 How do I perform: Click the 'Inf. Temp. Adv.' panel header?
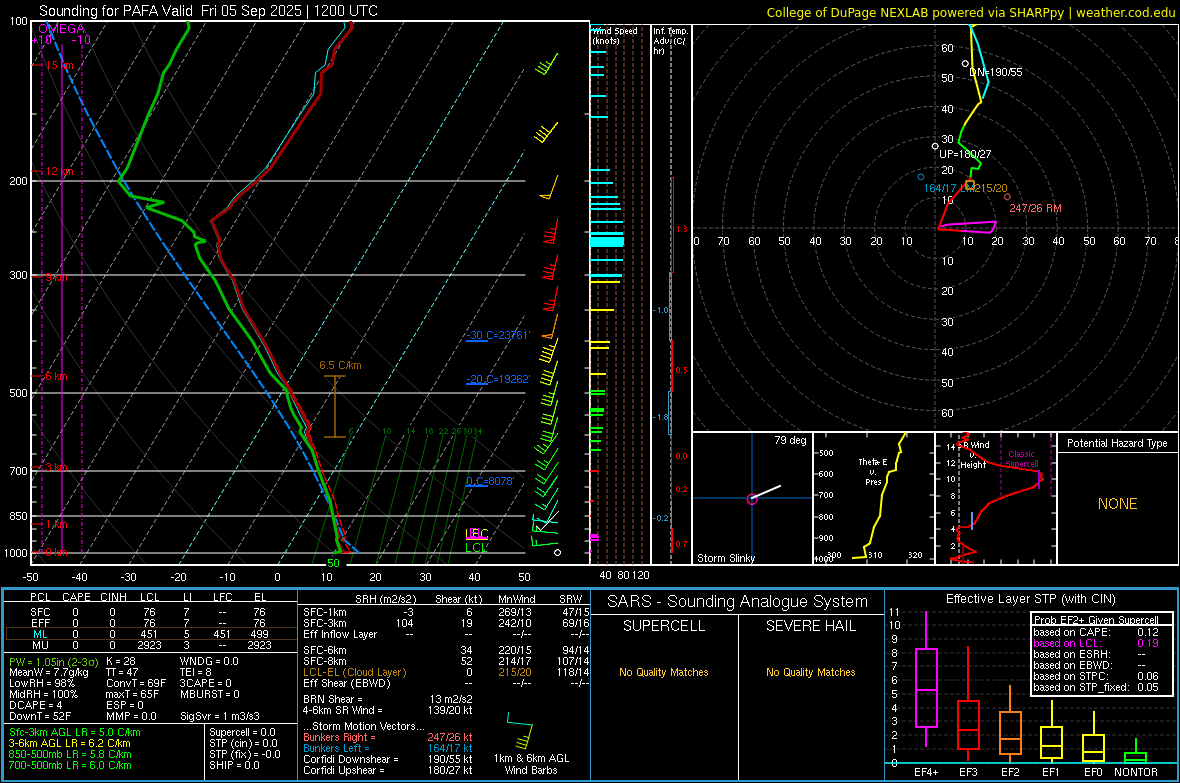pyautogui.click(x=670, y=41)
